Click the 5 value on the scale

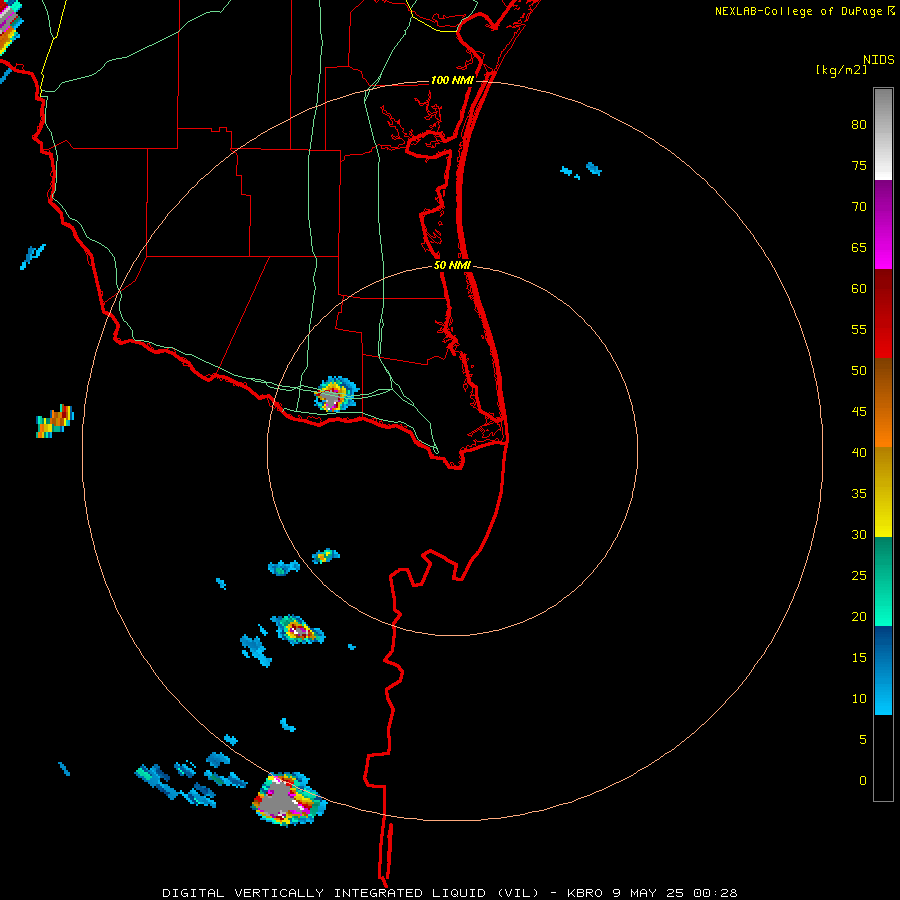point(863,739)
